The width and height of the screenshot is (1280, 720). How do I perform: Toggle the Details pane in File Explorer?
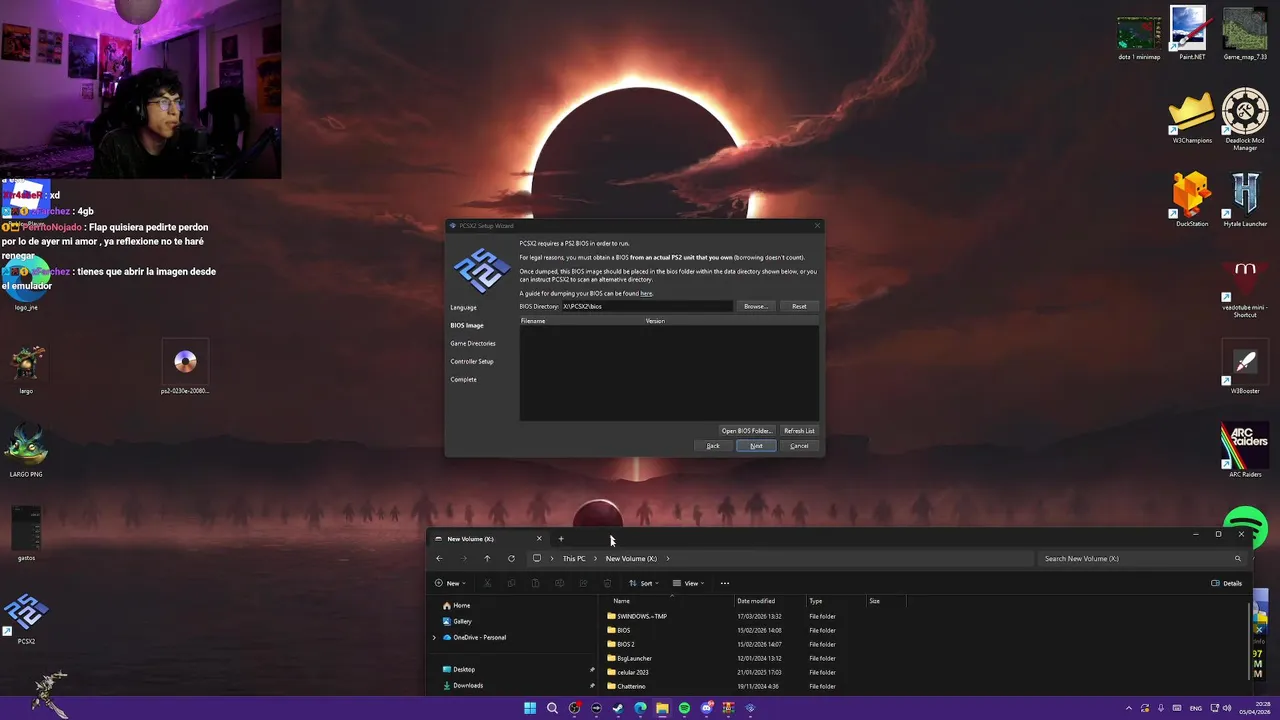1227,583
